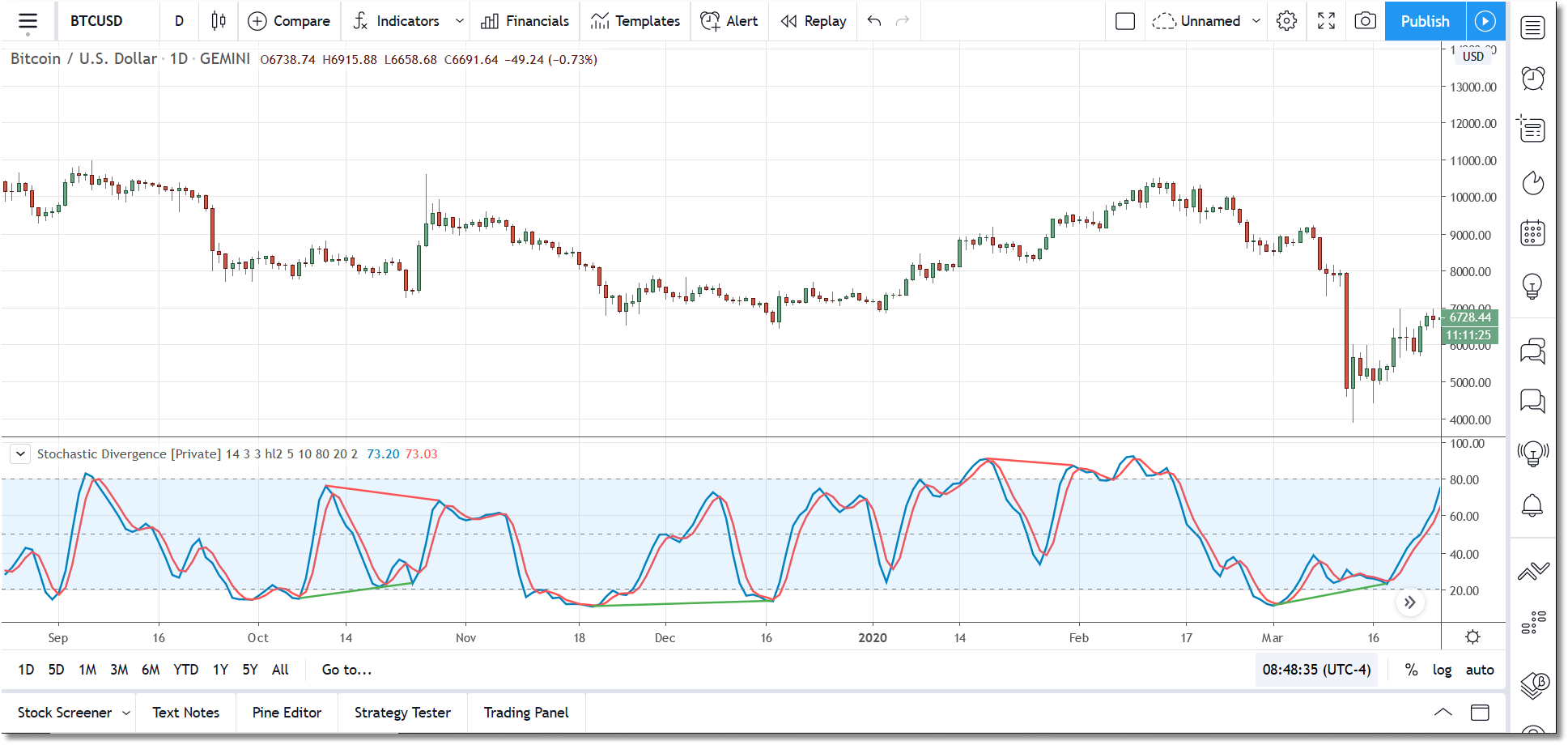Select the 6M date range
This screenshot has width=1568, height=745.
[151, 670]
